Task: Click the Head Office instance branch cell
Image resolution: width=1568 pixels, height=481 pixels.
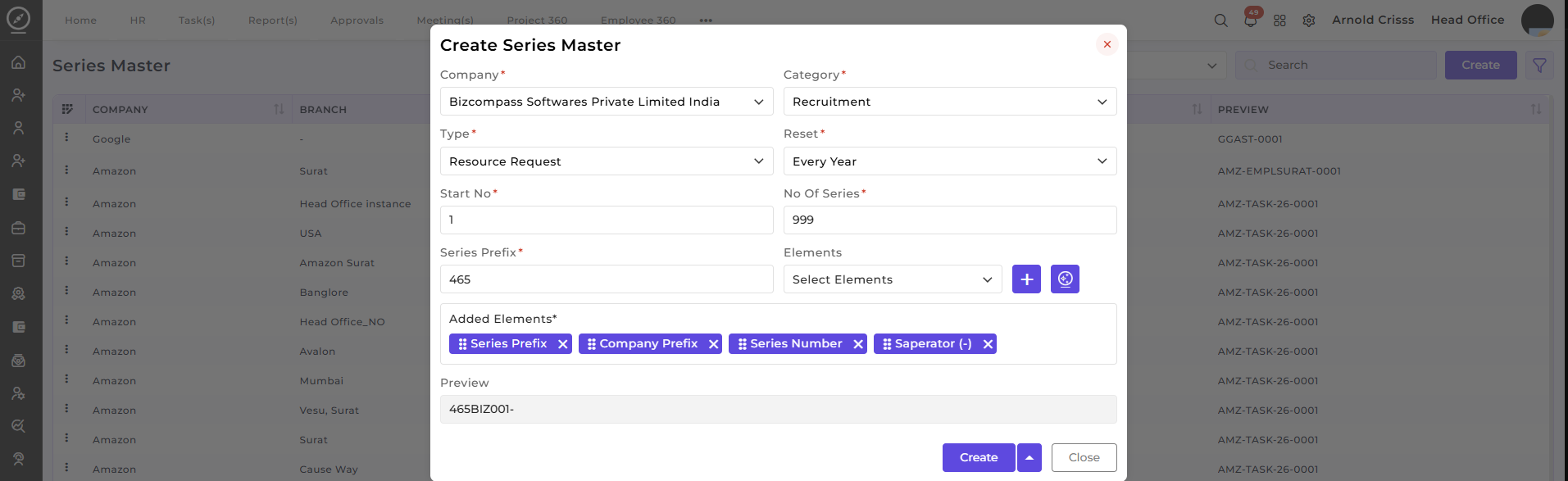Action: [x=355, y=204]
